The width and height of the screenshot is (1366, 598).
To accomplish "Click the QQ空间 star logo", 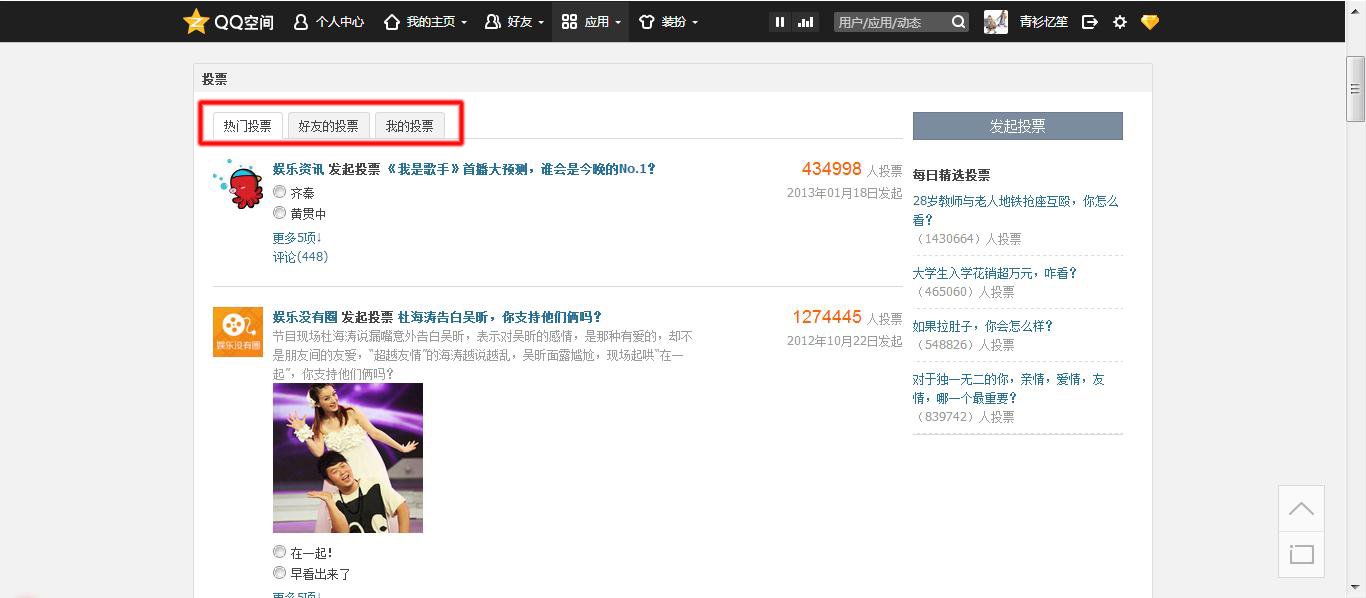I will coord(196,21).
